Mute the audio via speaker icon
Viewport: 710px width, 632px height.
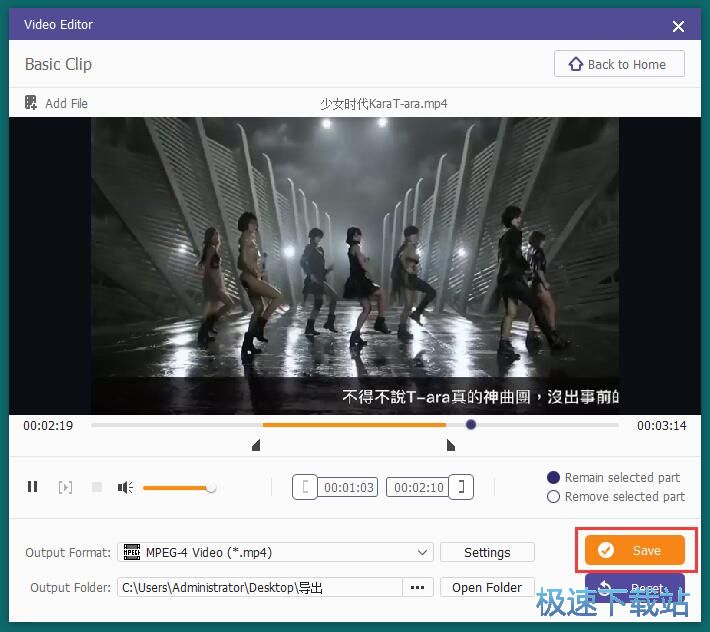[x=125, y=487]
